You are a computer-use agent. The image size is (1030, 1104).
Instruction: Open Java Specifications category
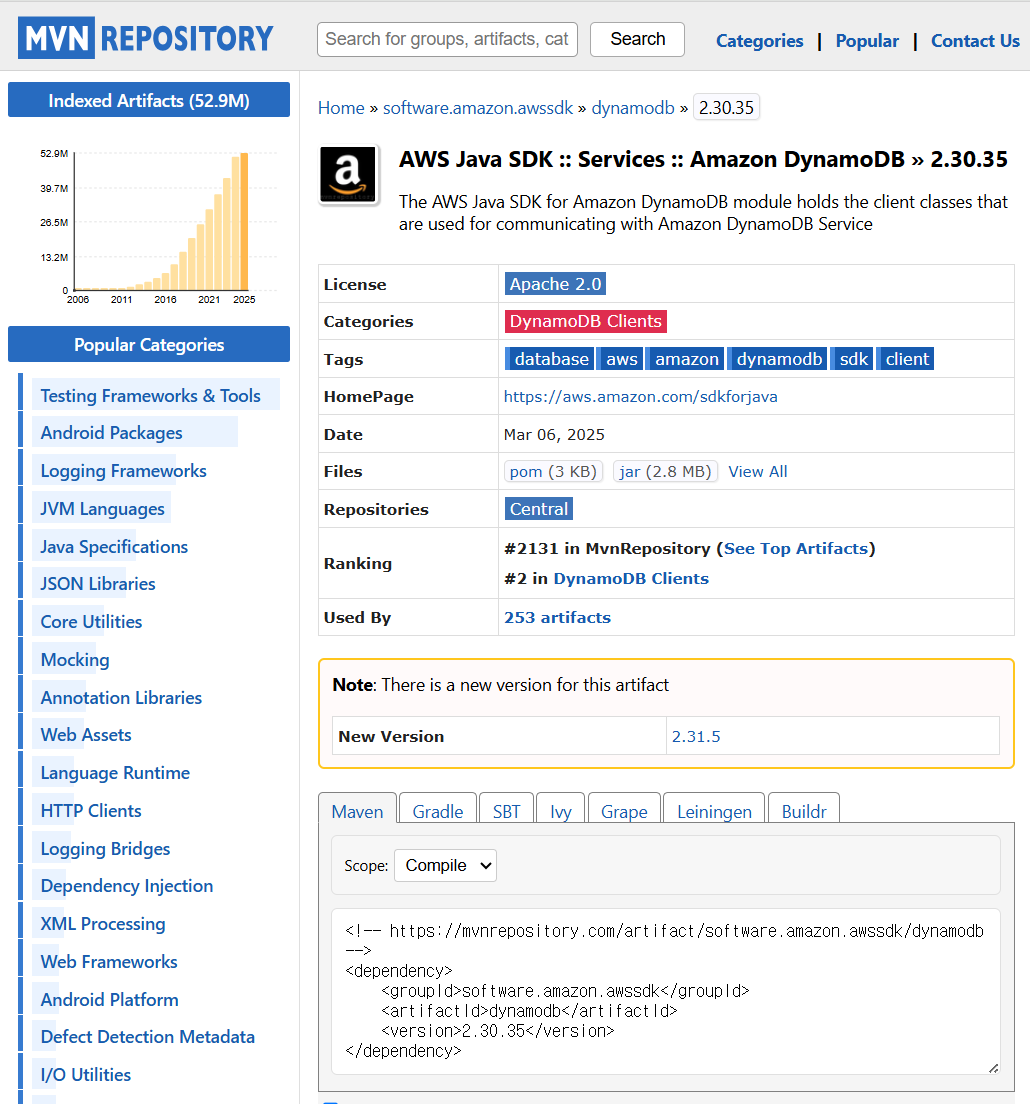[x=114, y=547]
